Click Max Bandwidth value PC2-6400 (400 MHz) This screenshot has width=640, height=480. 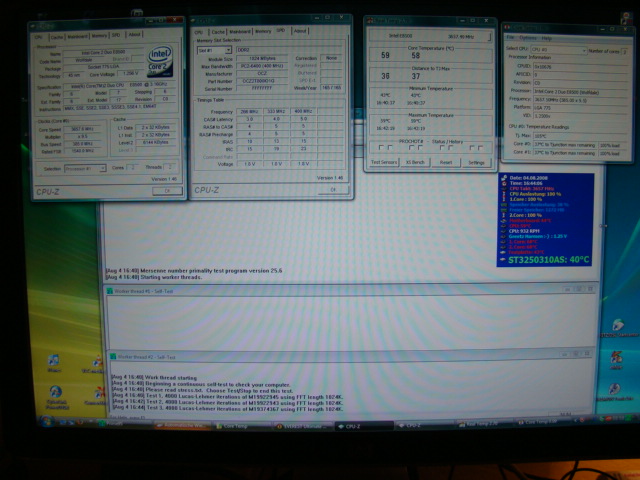262,66
